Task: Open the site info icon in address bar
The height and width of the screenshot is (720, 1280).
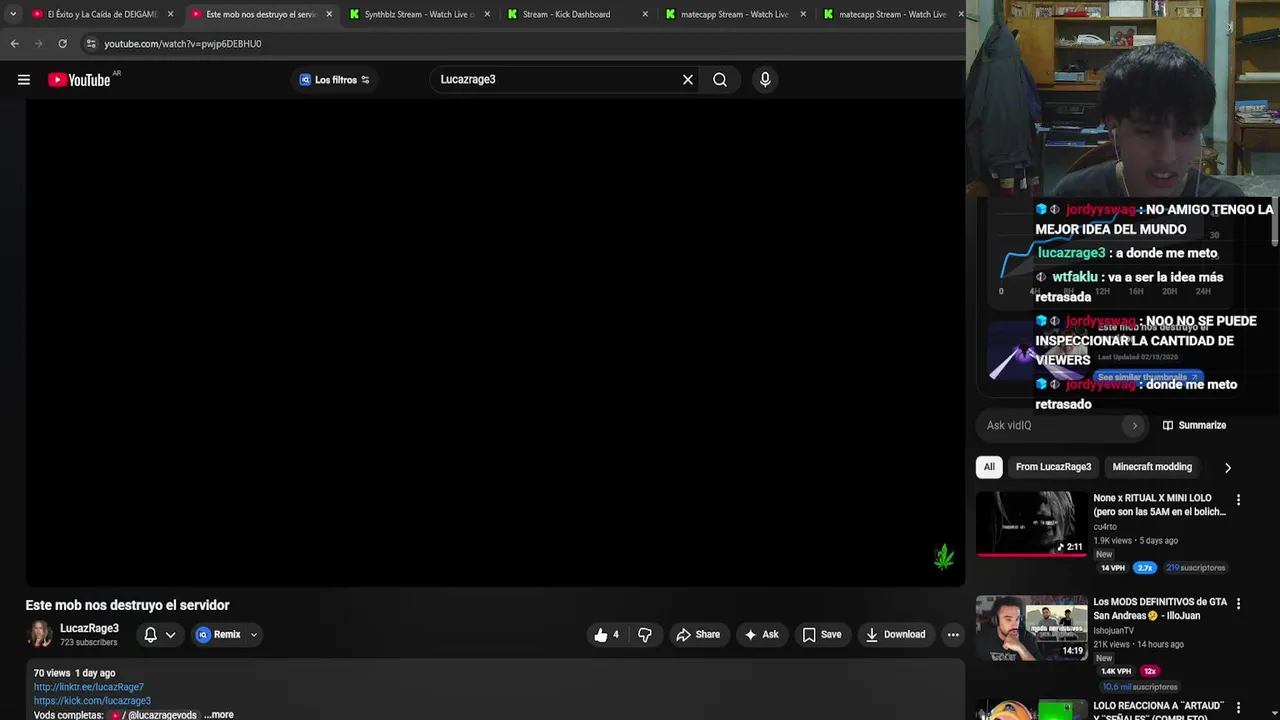Action: pyautogui.click(x=91, y=44)
